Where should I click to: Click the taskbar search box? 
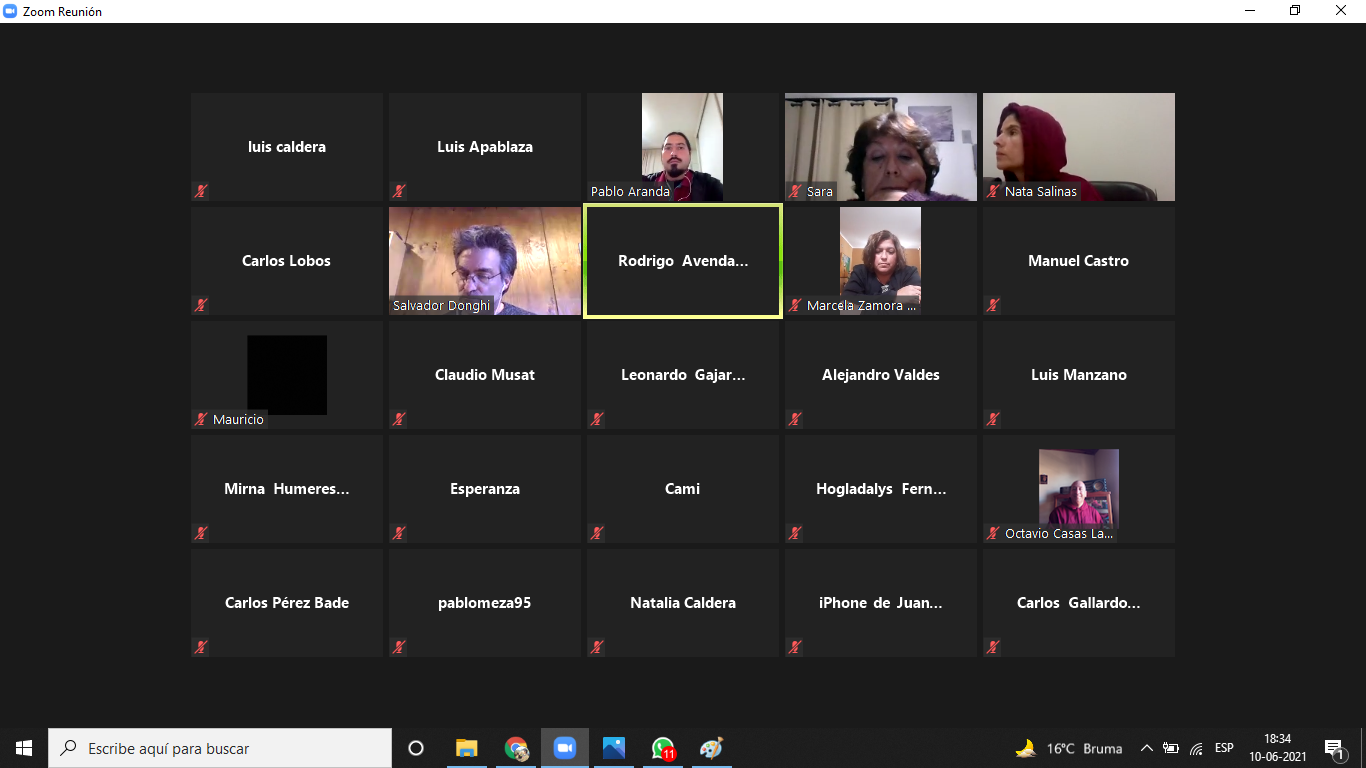click(x=220, y=748)
